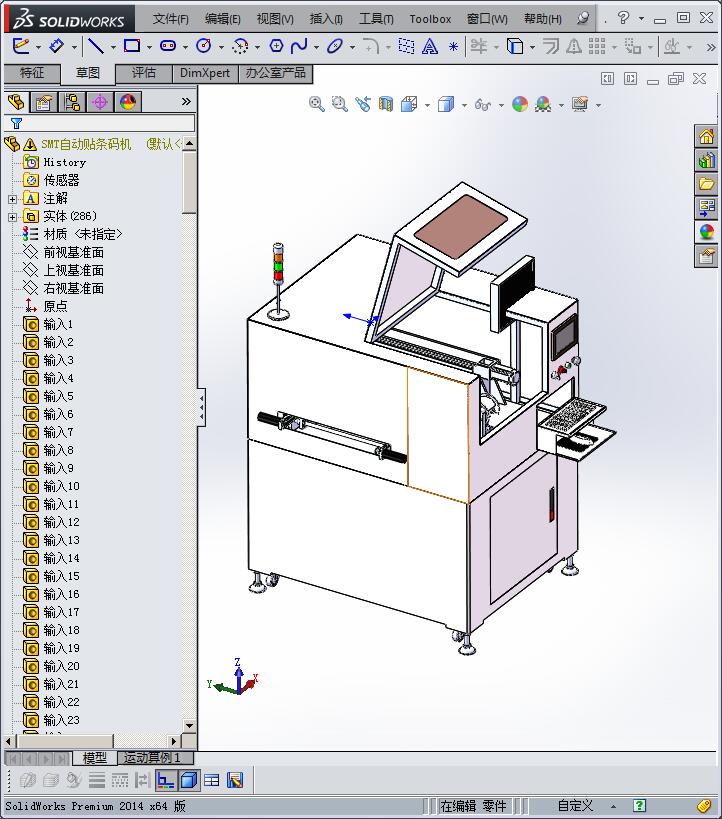Open the View Settings dropdown arrow

click(x=599, y=106)
